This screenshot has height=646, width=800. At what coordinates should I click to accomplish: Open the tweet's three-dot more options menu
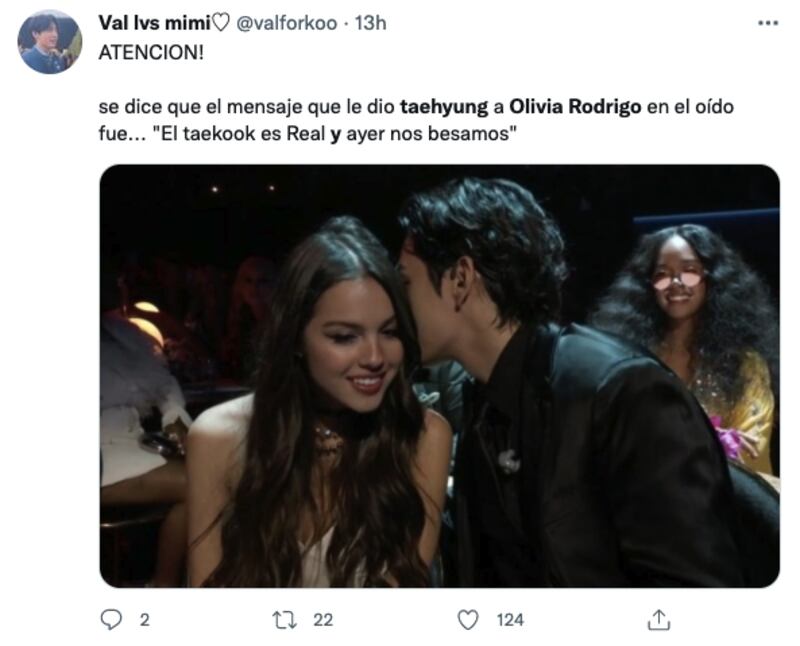767,22
